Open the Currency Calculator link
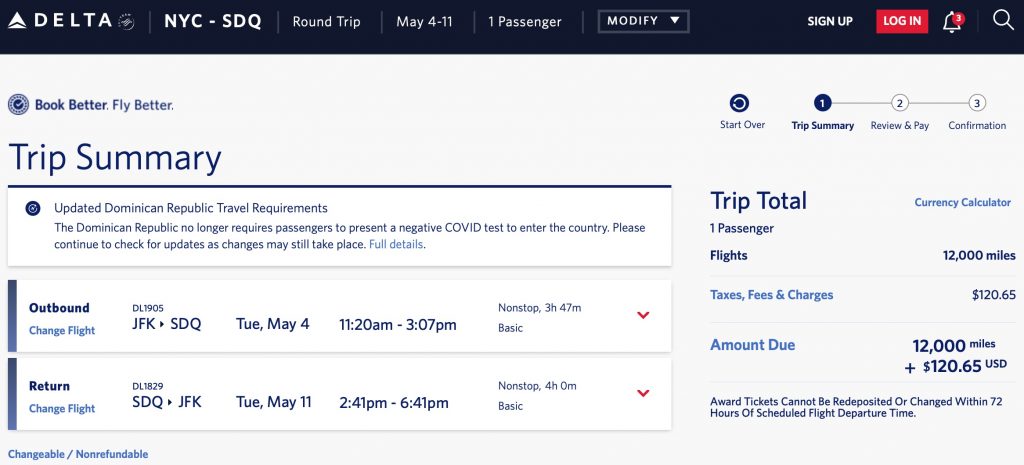The width and height of the screenshot is (1024, 465). 962,202
